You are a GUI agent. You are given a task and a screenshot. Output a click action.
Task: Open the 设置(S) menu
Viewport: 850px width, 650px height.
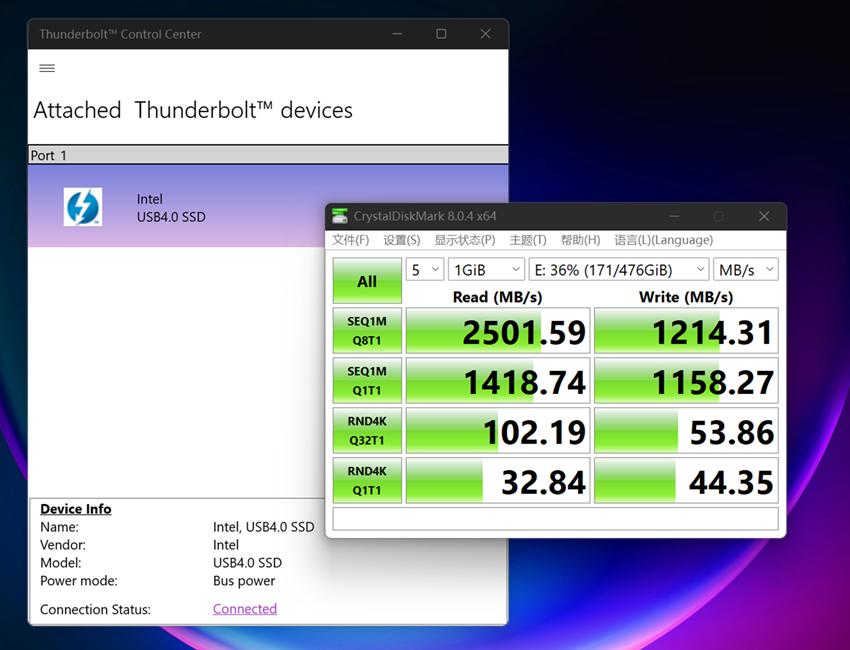pos(401,240)
